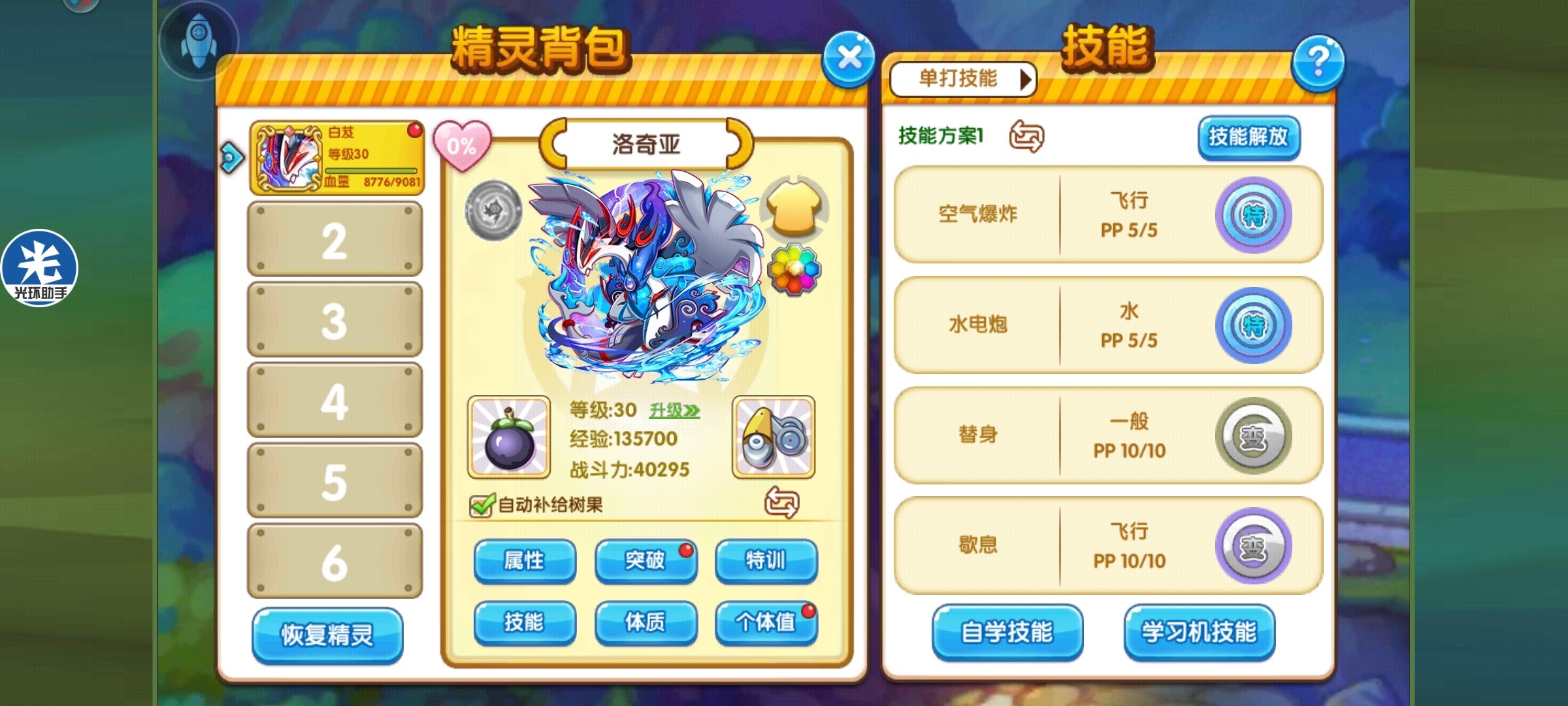
Task: Click the 升级 level-up link
Action: pyautogui.click(x=674, y=411)
